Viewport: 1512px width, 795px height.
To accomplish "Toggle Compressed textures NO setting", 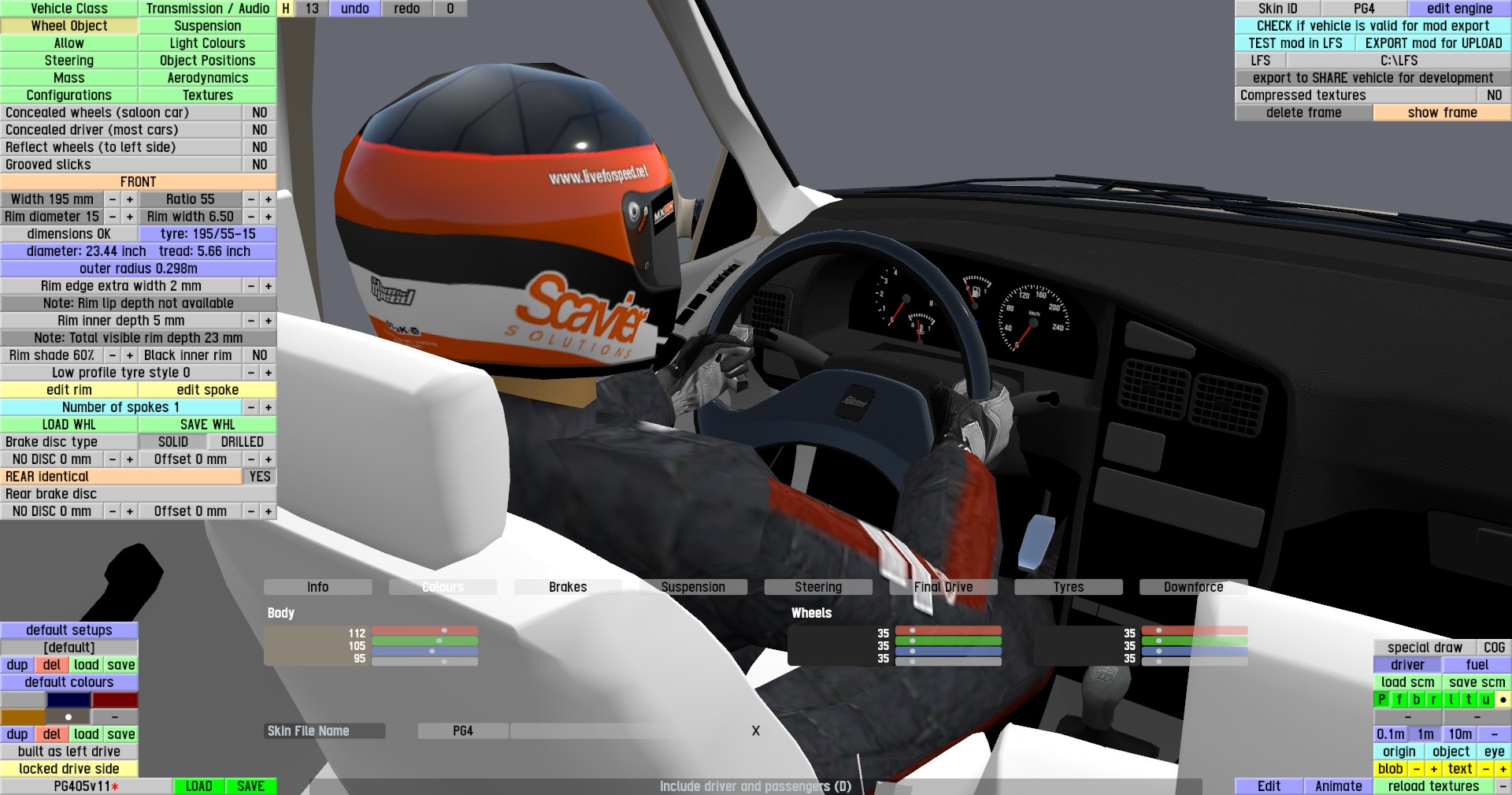I will pos(1495,95).
